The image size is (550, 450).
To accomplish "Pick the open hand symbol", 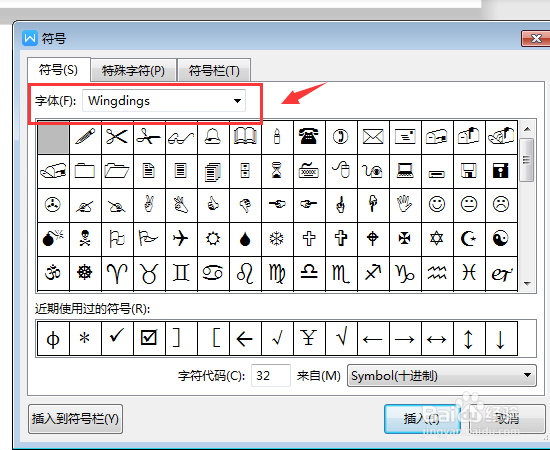I will 404,204.
